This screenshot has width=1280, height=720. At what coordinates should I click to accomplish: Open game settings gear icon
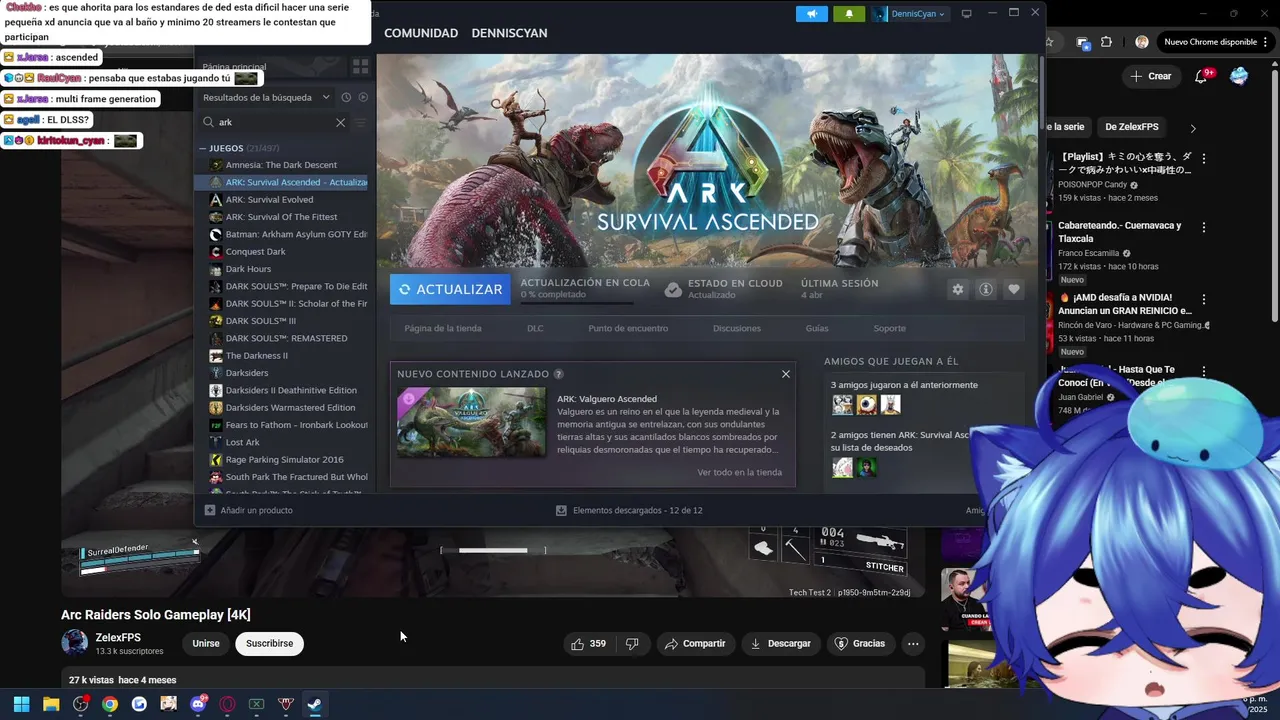coord(958,289)
